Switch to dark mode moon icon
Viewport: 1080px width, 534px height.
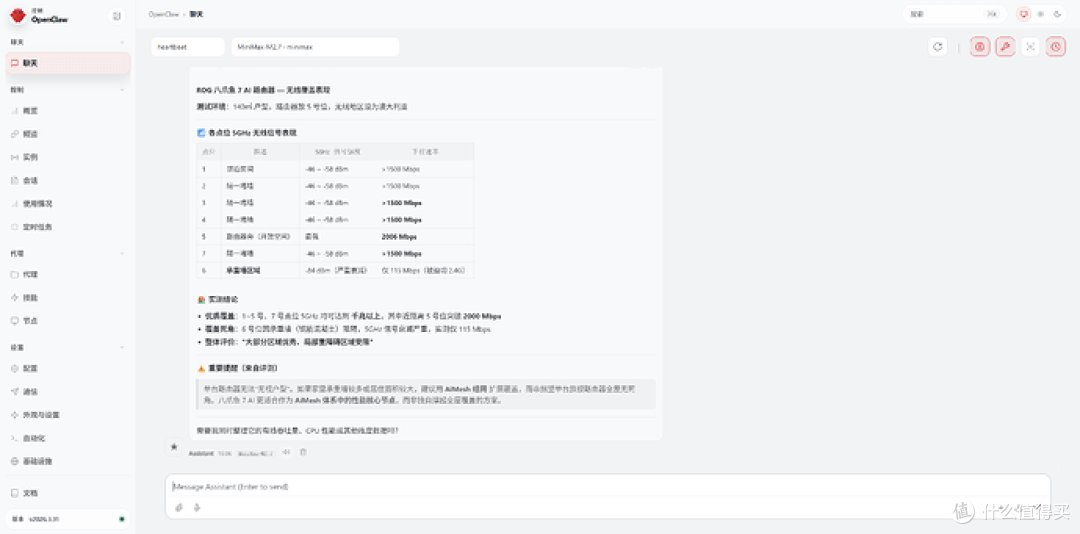[x=1057, y=14]
